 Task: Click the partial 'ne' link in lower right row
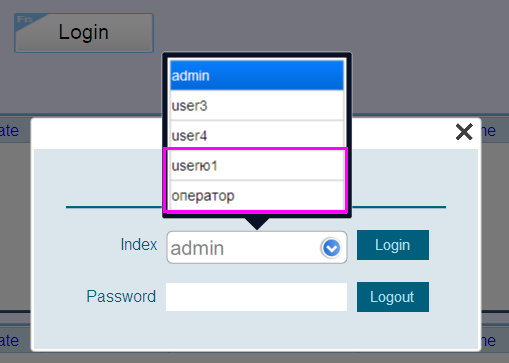click(488, 341)
